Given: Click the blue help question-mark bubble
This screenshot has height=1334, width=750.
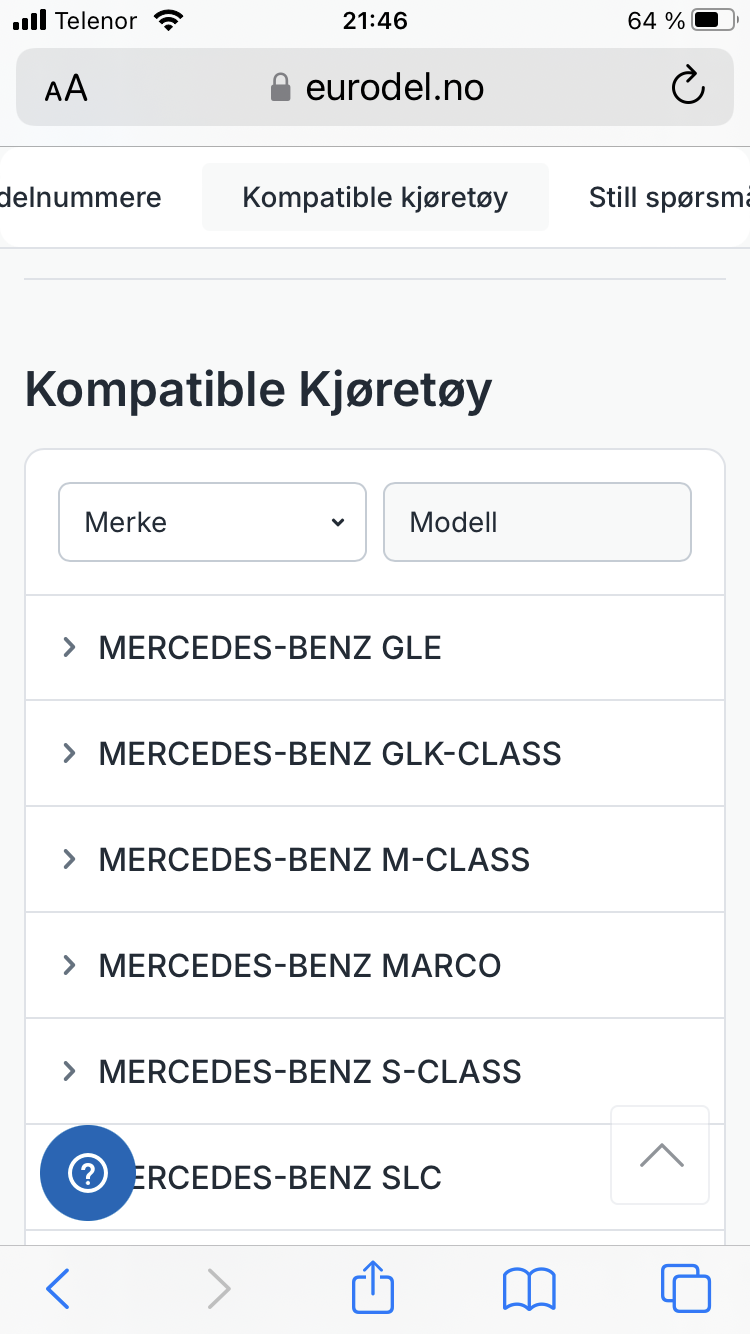Looking at the screenshot, I should (87, 1173).
